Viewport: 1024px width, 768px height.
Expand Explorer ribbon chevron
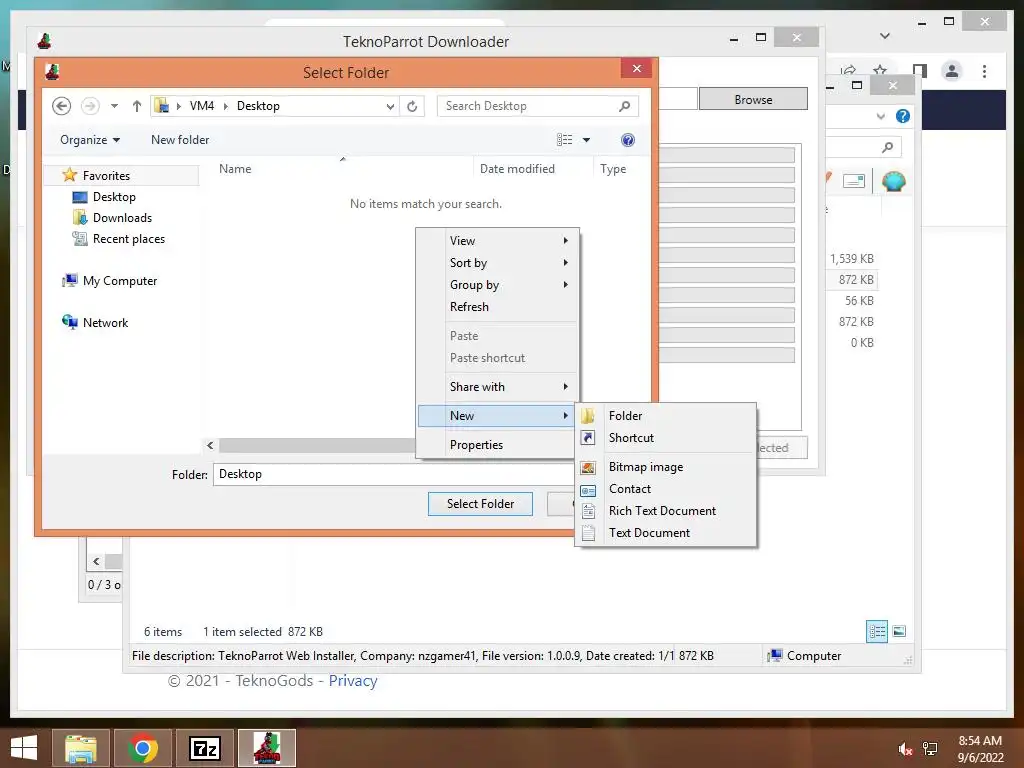coord(881,116)
